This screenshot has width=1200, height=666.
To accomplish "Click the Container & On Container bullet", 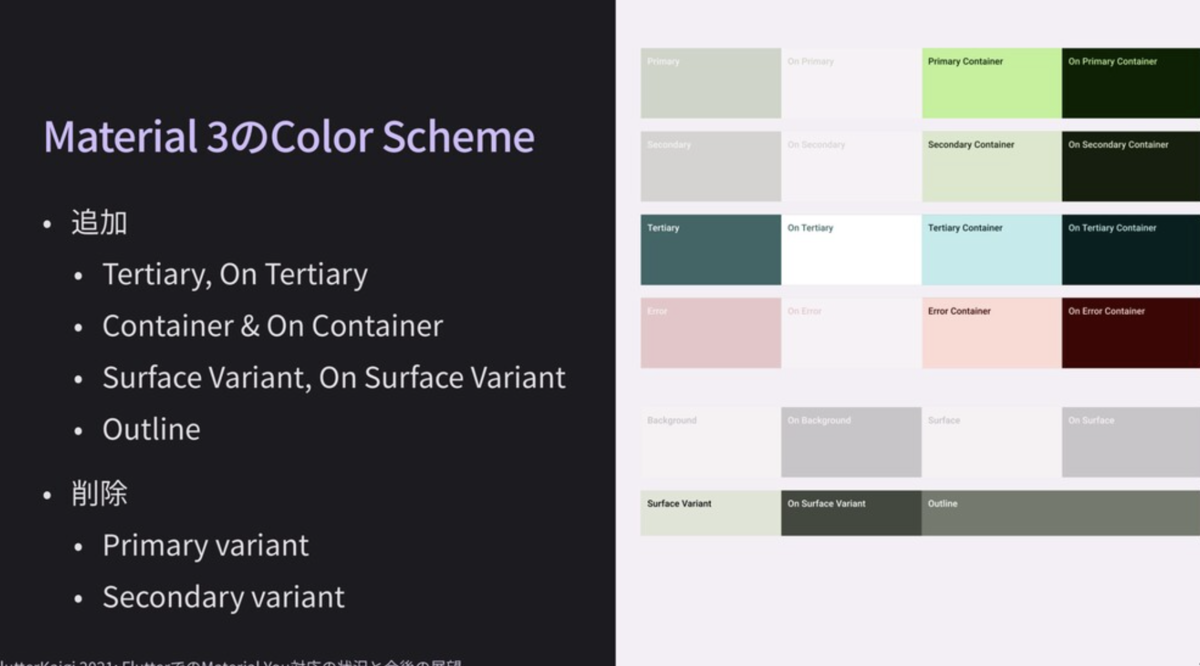I will point(273,326).
